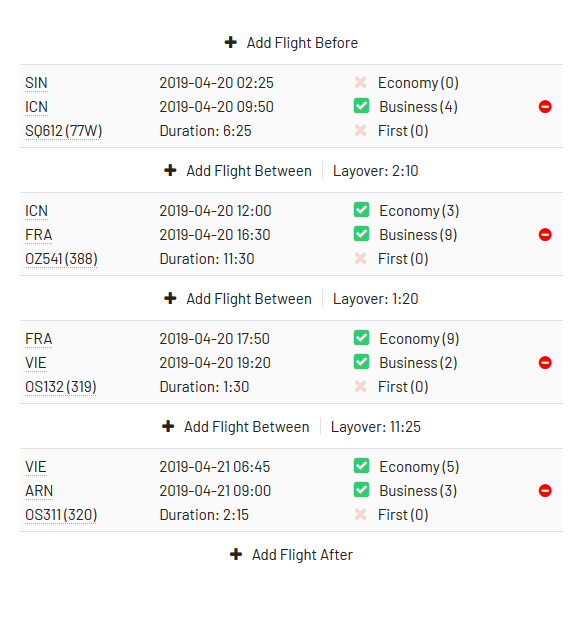Remove the SQ612 flight using its red minus icon
This screenshot has height=621, width=583.
[545, 107]
